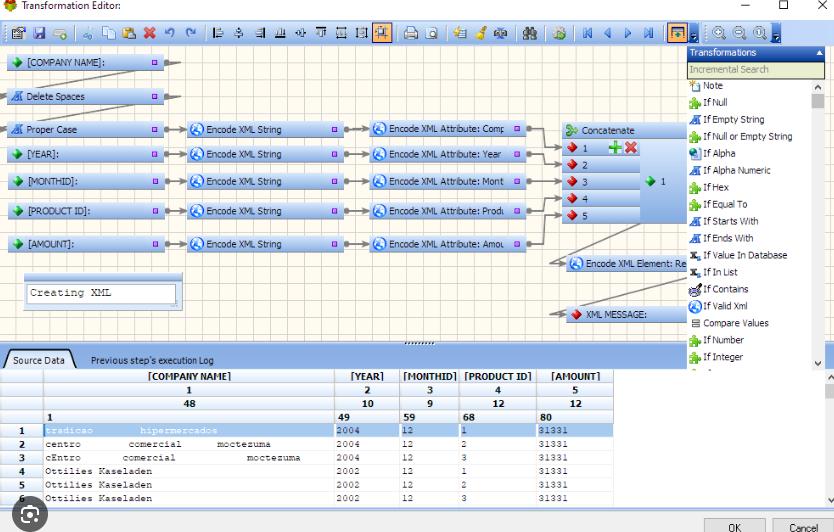834x532 pixels.
Task: Click the Undo arrow in the toolbar
Action: [170, 33]
